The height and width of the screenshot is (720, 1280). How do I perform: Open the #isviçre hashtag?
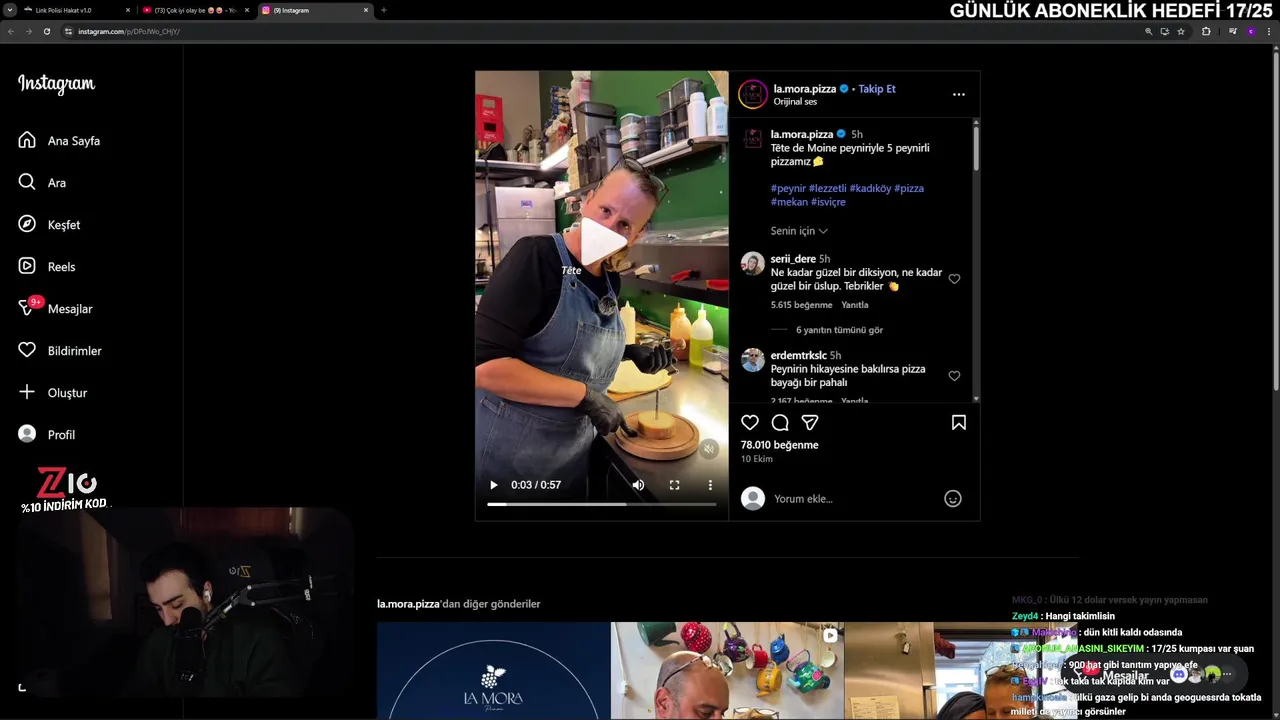tap(828, 202)
